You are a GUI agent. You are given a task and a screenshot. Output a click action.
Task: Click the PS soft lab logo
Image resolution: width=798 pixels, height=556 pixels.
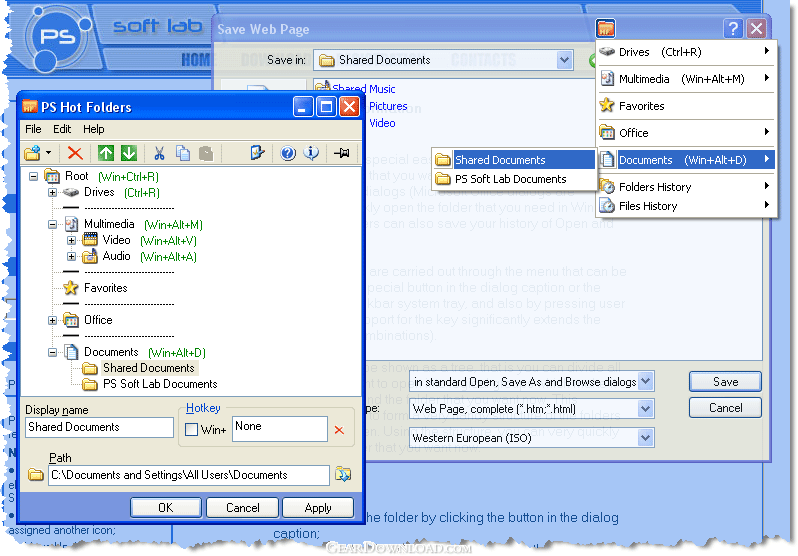coord(59,38)
